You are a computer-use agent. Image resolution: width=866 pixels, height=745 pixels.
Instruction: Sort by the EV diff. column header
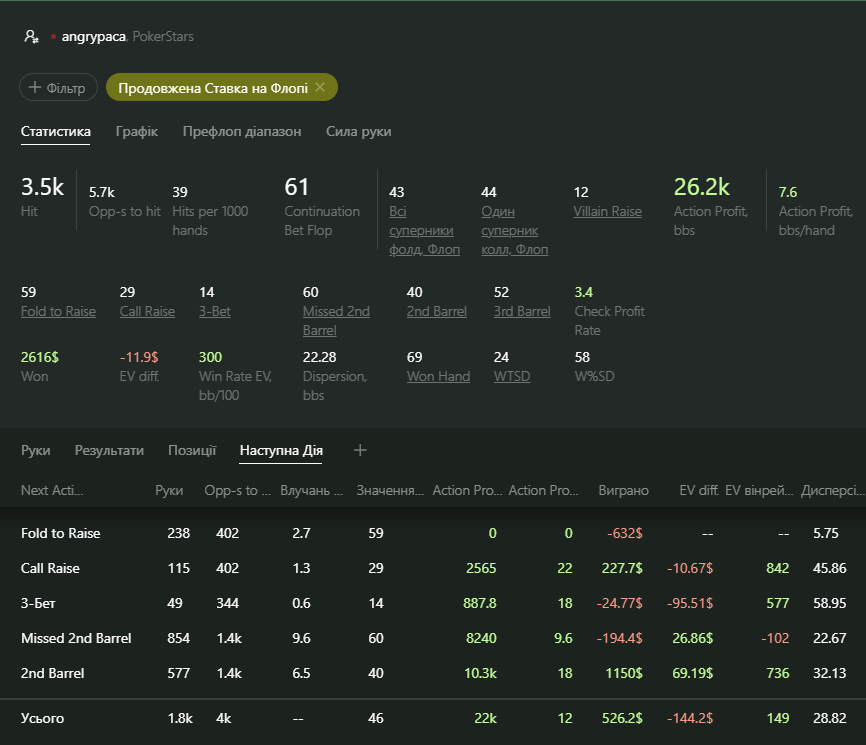point(699,490)
